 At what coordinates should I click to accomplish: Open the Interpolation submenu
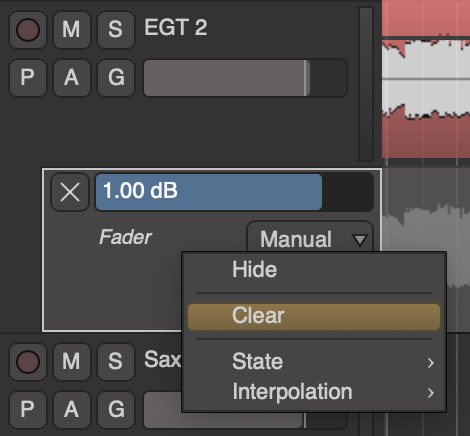(314, 392)
